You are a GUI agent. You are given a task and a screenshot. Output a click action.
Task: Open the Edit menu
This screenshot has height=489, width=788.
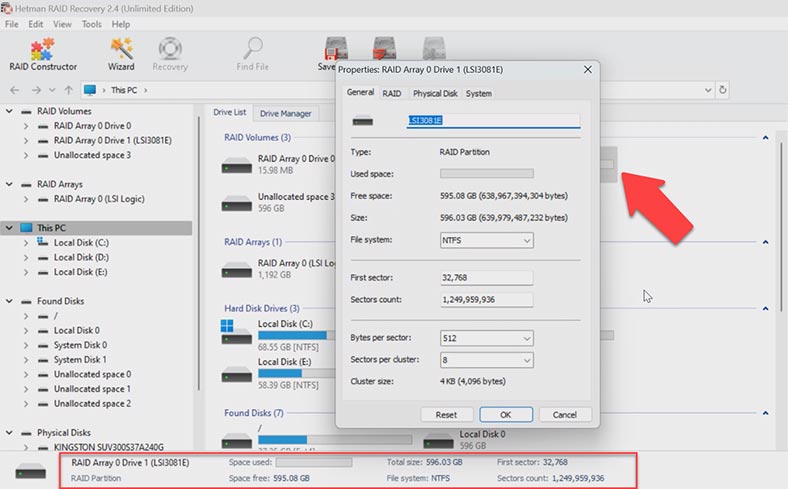[35, 24]
